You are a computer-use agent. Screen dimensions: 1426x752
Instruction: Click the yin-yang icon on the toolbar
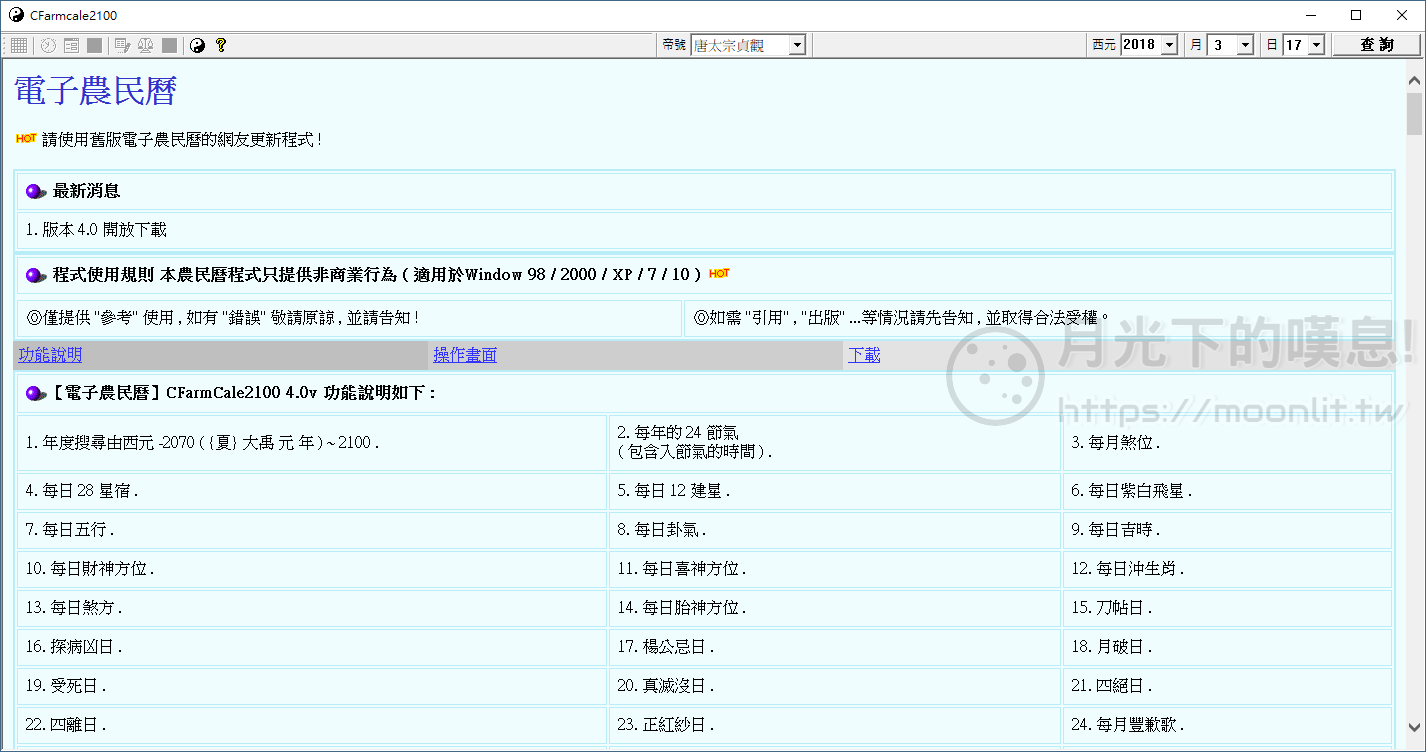[x=197, y=45]
